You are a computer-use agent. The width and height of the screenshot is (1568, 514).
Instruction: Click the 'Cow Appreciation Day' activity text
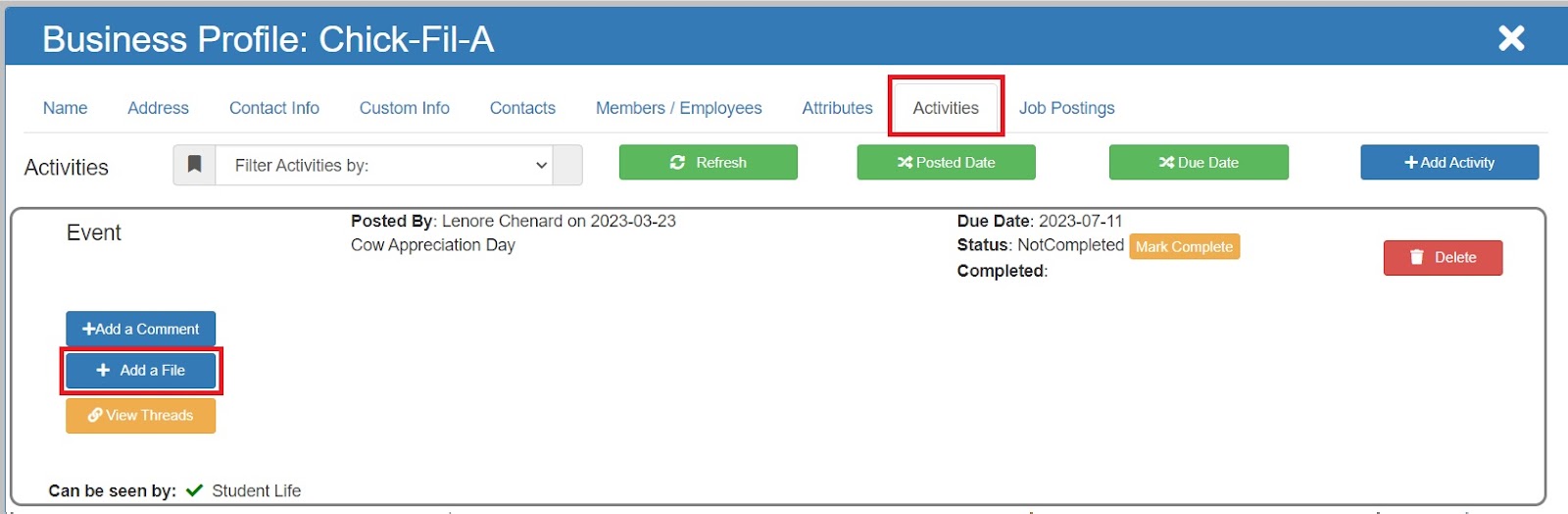coord(433,245)
